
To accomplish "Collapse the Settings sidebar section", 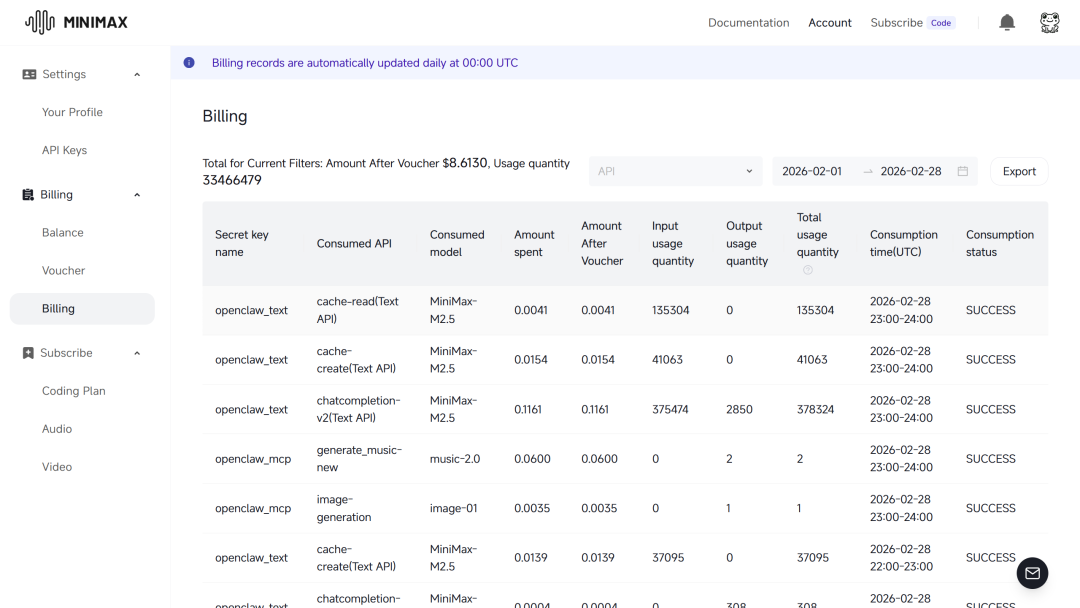I will pos(137,75).
